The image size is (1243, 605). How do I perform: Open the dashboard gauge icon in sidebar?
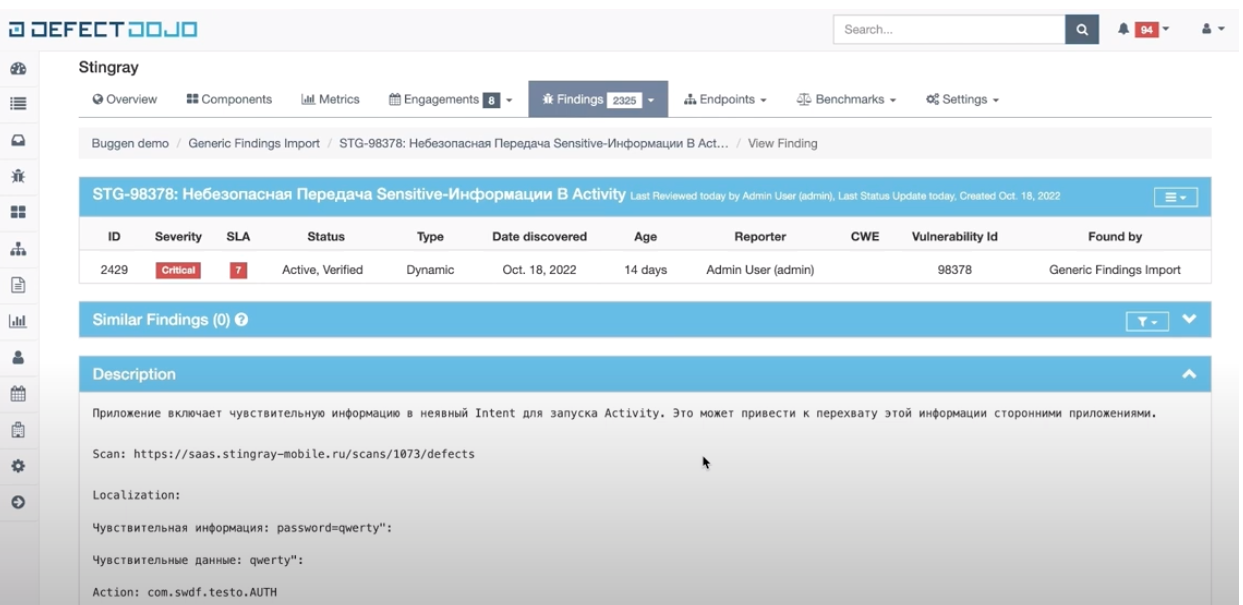point(17,69)
